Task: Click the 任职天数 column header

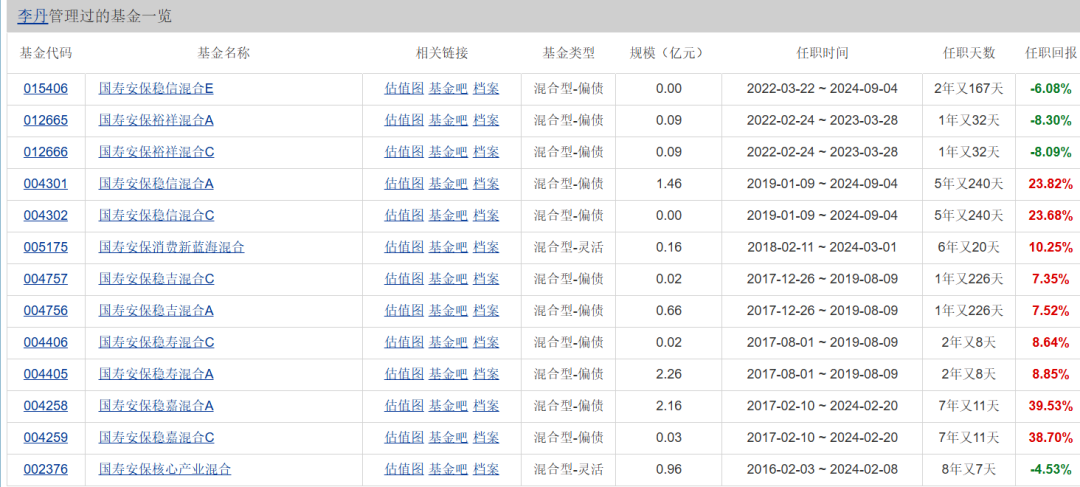Action: [x=969, y=53]
